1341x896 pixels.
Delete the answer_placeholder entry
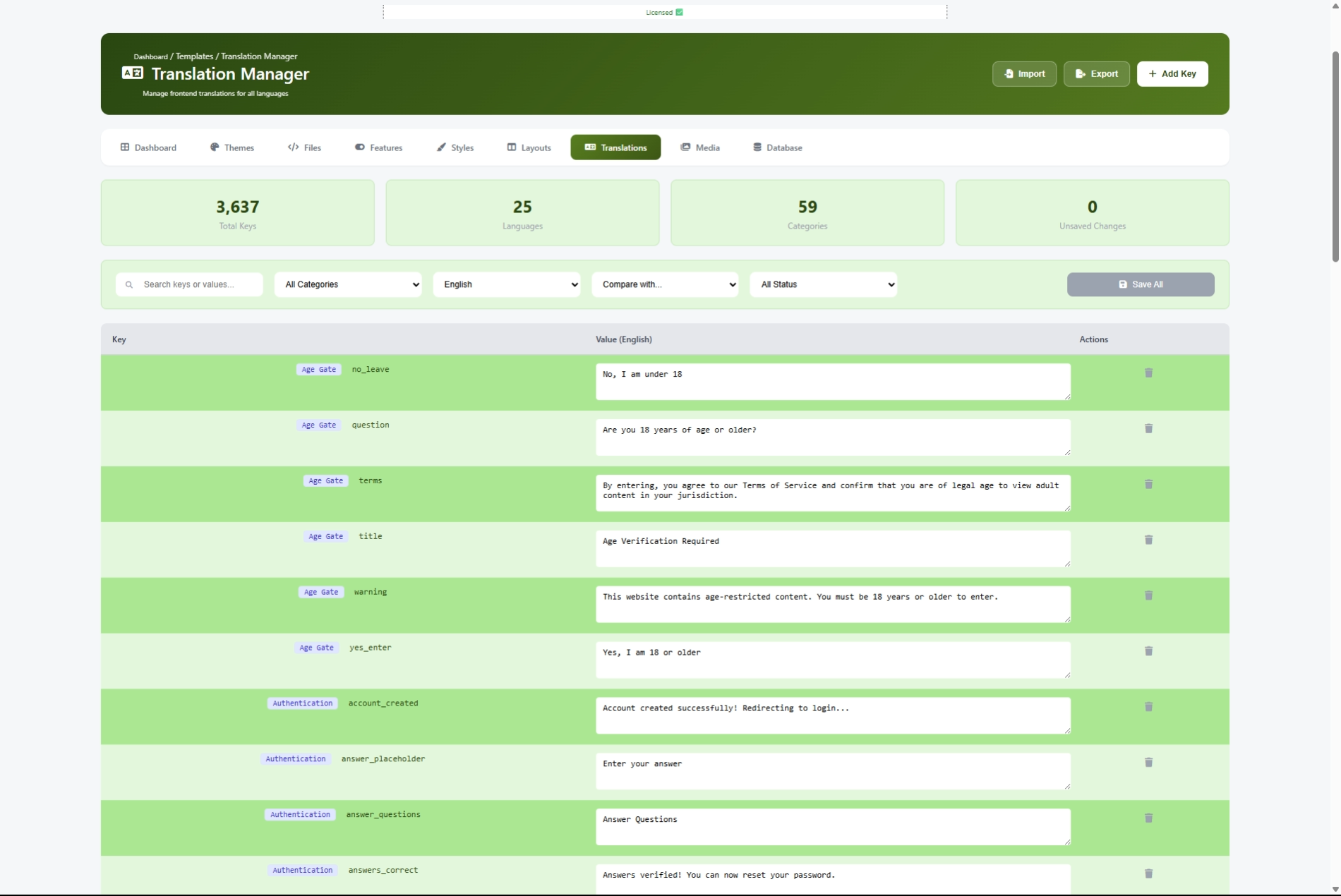[x=1148, y=763]
